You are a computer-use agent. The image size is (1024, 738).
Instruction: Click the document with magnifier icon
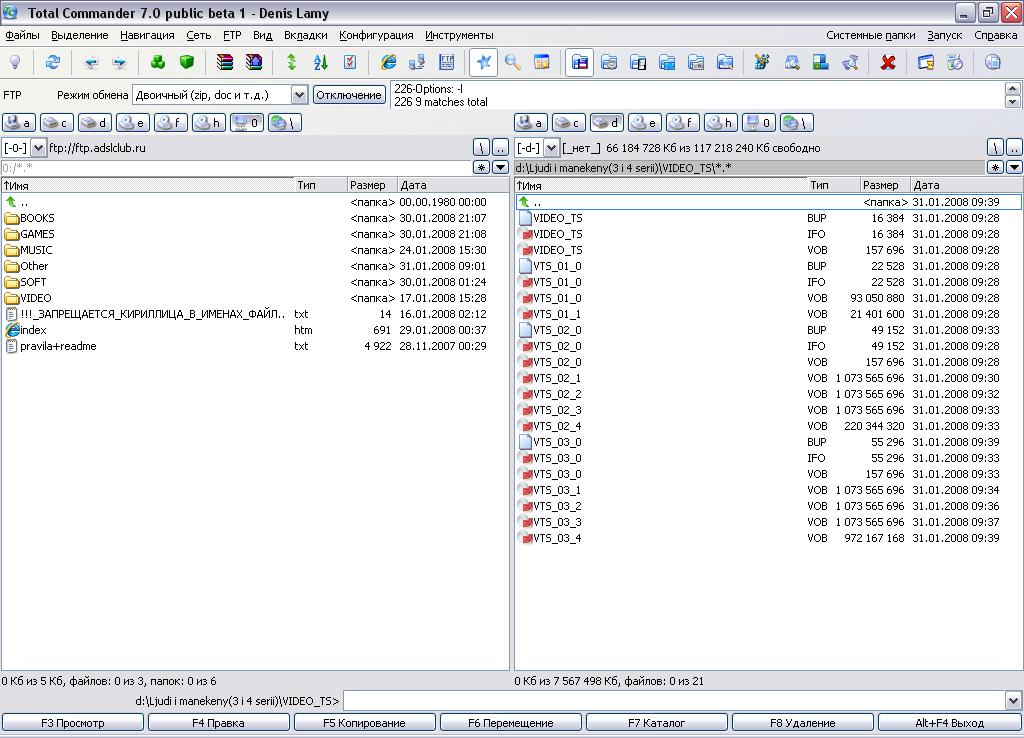pos(792,63)
